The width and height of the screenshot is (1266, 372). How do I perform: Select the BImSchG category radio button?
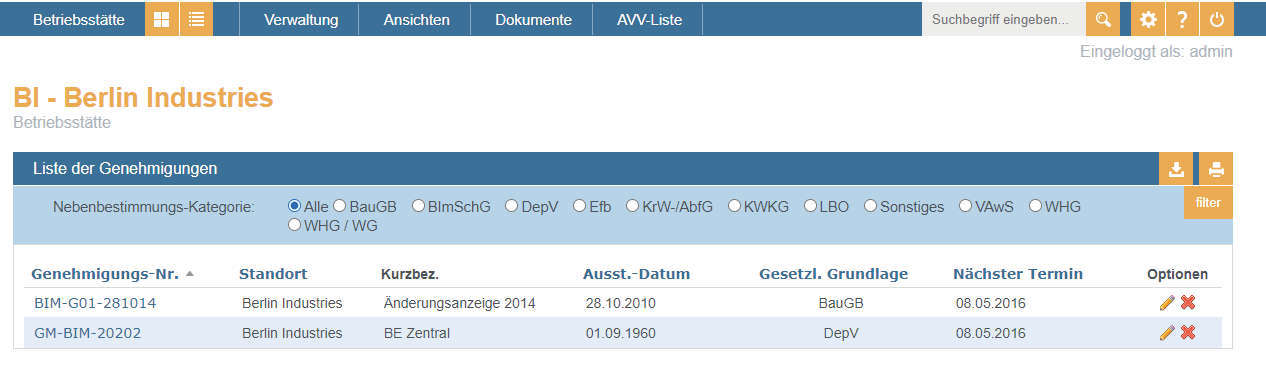coord(418,206)
